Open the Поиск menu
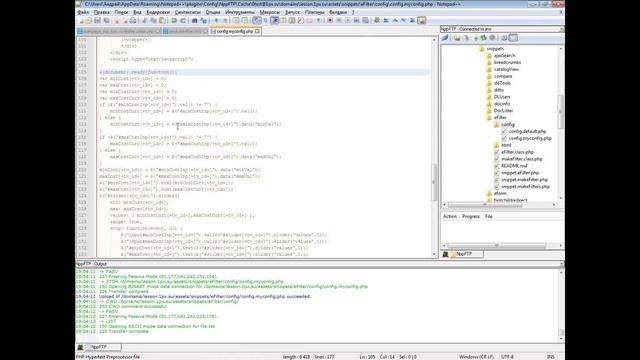The height and width of the screenshot is (360, 640). pos(121,12)
